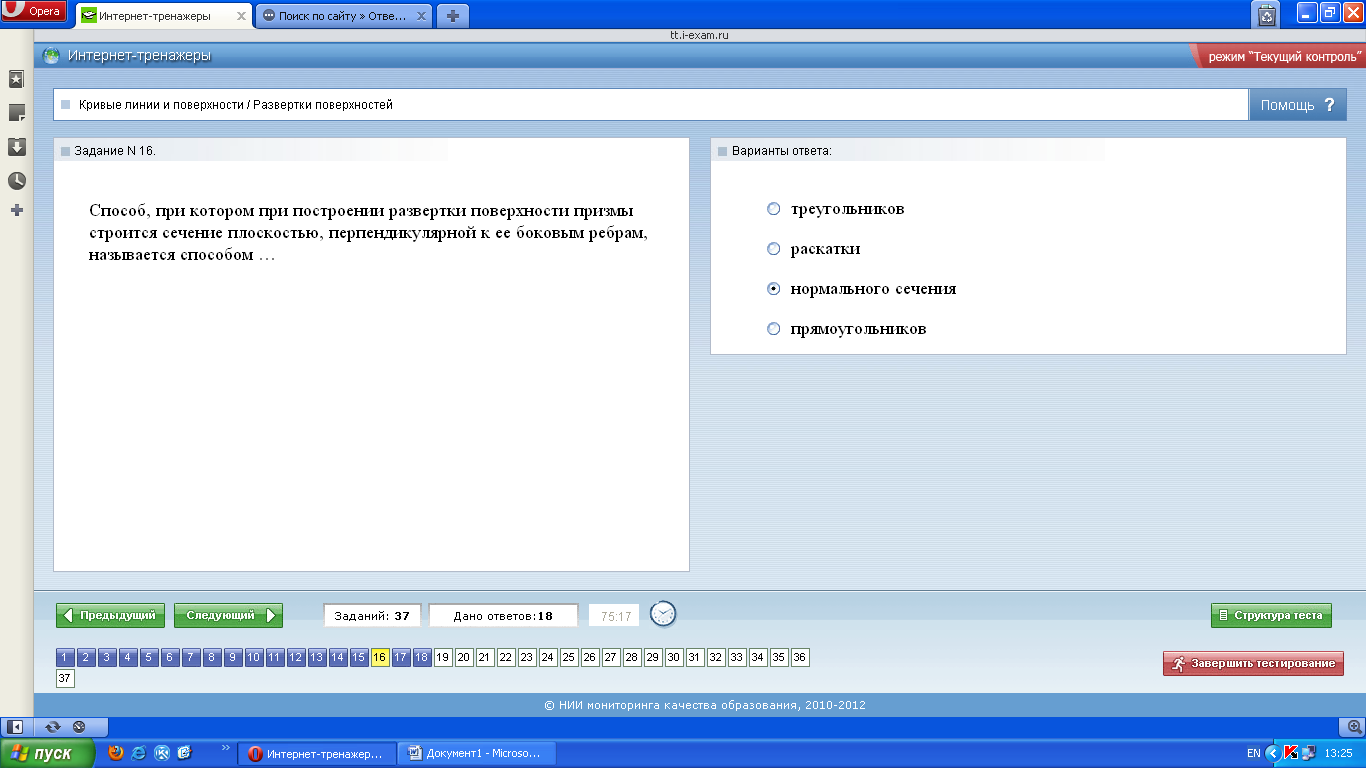Jump to question 10
This screenshot has height=768, width=1366.
click(x=254, y=657)
